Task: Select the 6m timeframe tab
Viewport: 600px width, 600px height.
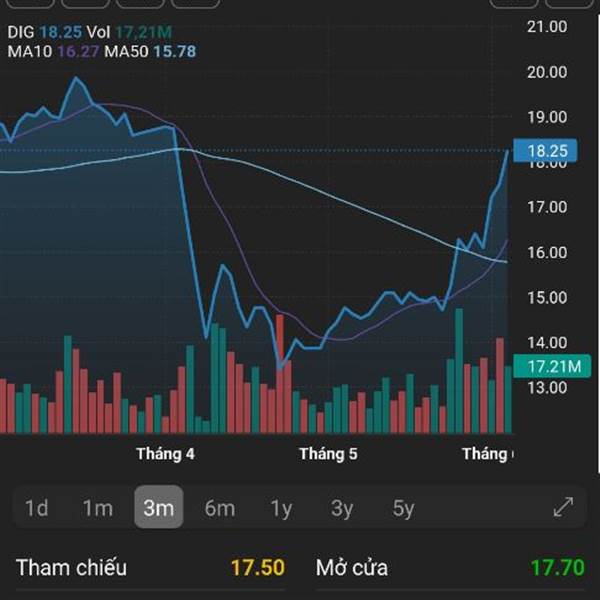Action: 220,508
